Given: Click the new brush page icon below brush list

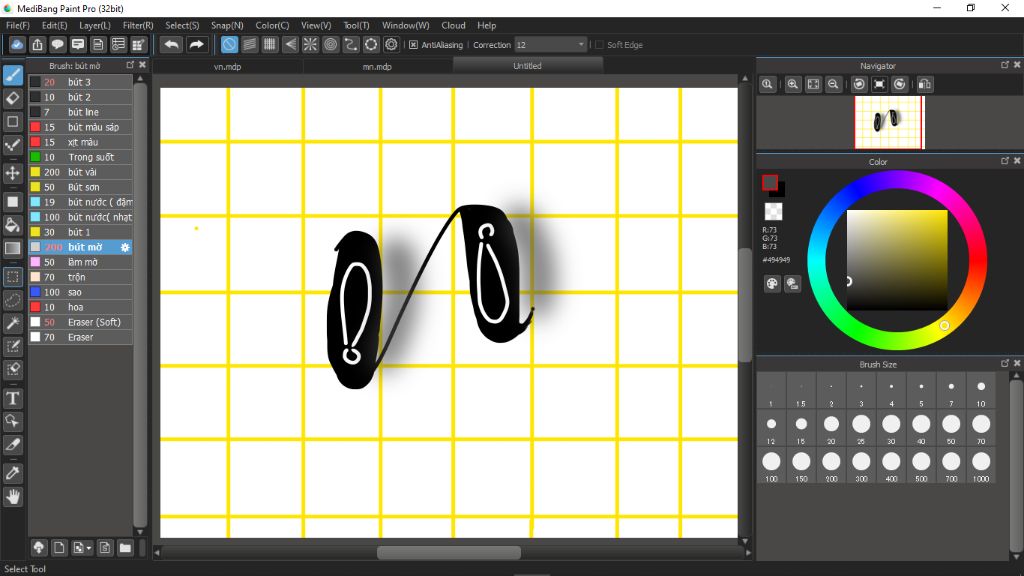Looking at the screenshot, I should 59,547.
